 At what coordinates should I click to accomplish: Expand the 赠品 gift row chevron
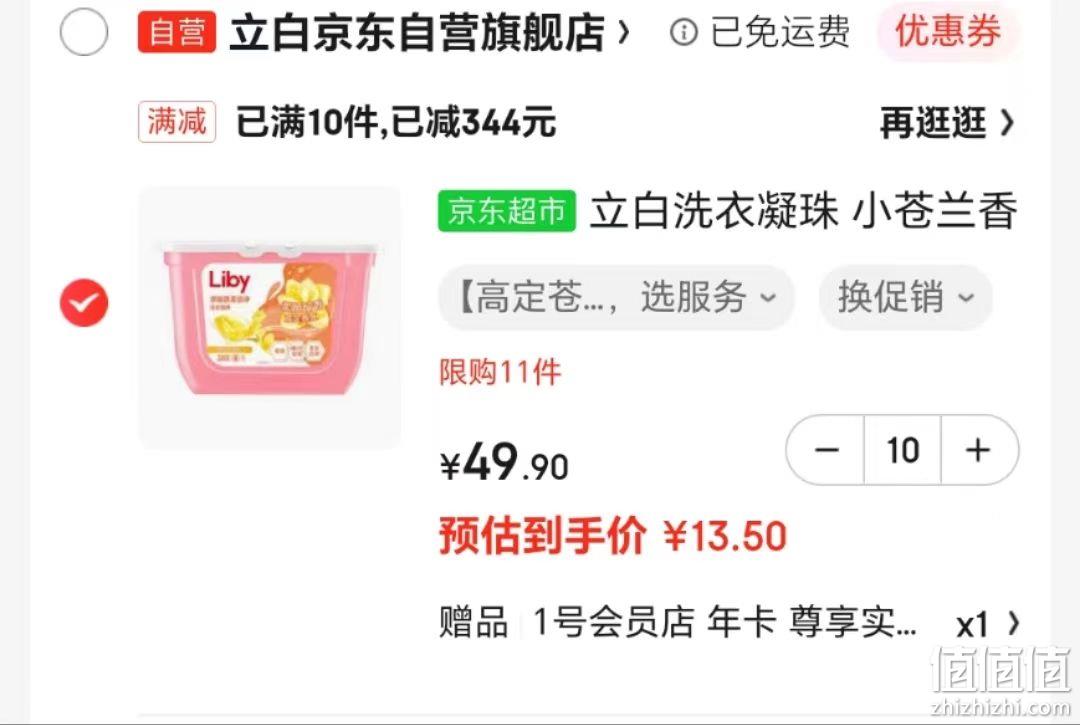(x=1013, y=623)
